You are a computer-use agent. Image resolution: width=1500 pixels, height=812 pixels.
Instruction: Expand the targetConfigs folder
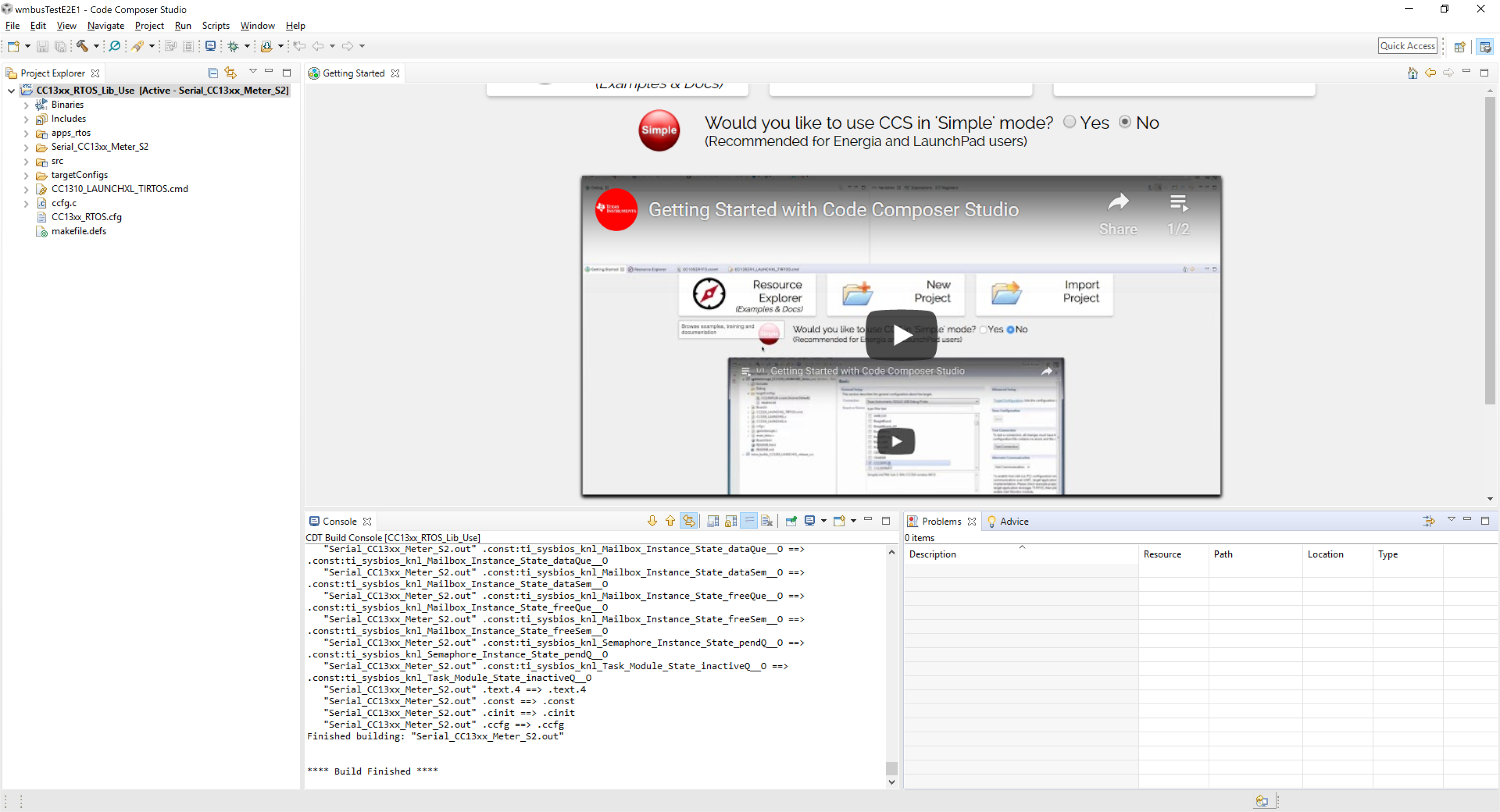(26, 175)
